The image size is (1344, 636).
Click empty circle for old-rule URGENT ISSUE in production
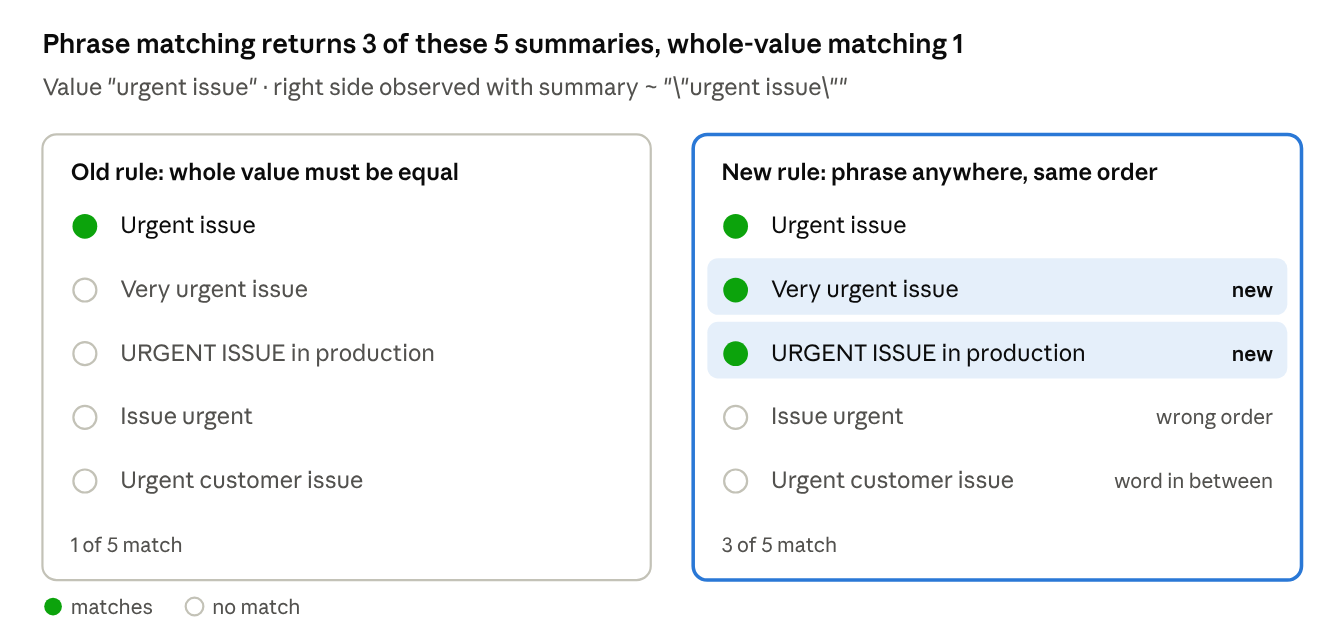pyautogui.click(x=85, y=353)
